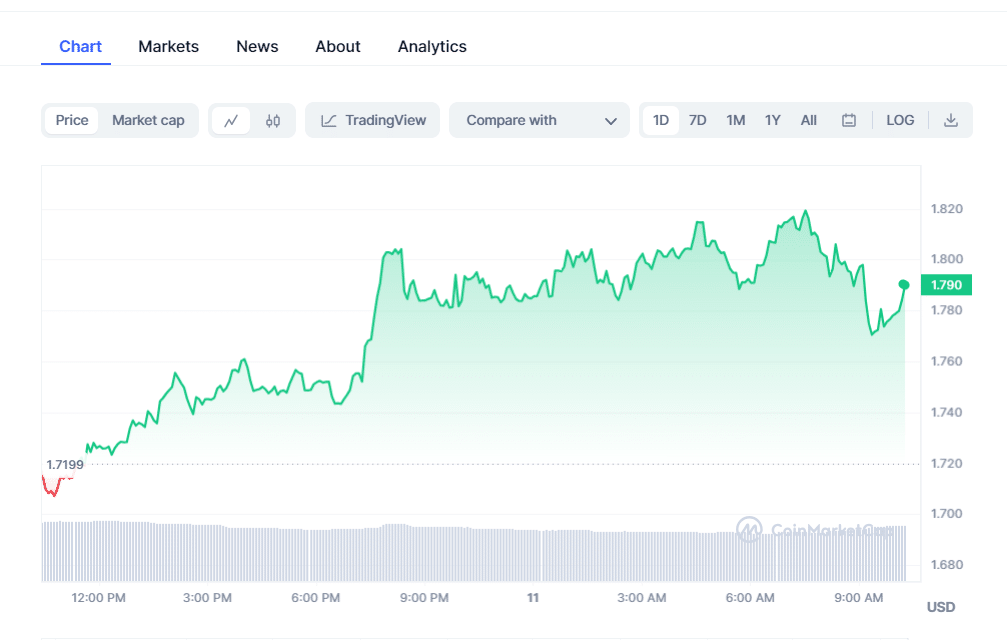Click the 1.680 price axis label
The height and width of the screenshot is (640, 1007).
[947, 565]
